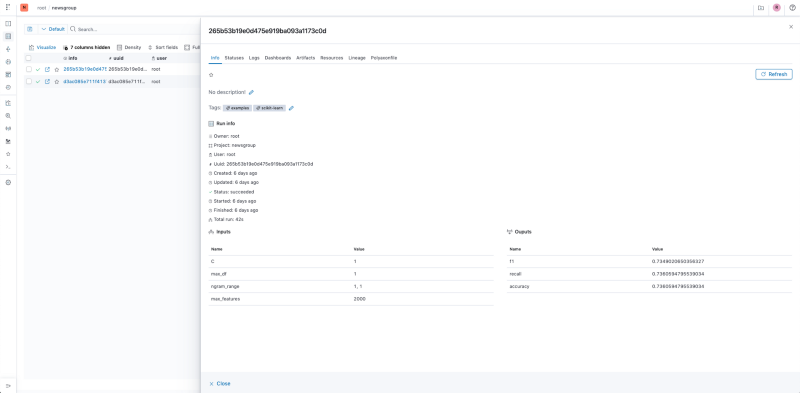Screen dimensions: 800x393
Task: Open the user avatar menu
Action: pos(777,8)
